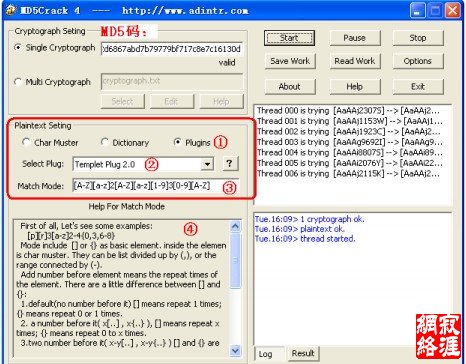Click the Single Cryptograph MD5 hash field
Screen dimensions: 466x364
coord(172,49)
